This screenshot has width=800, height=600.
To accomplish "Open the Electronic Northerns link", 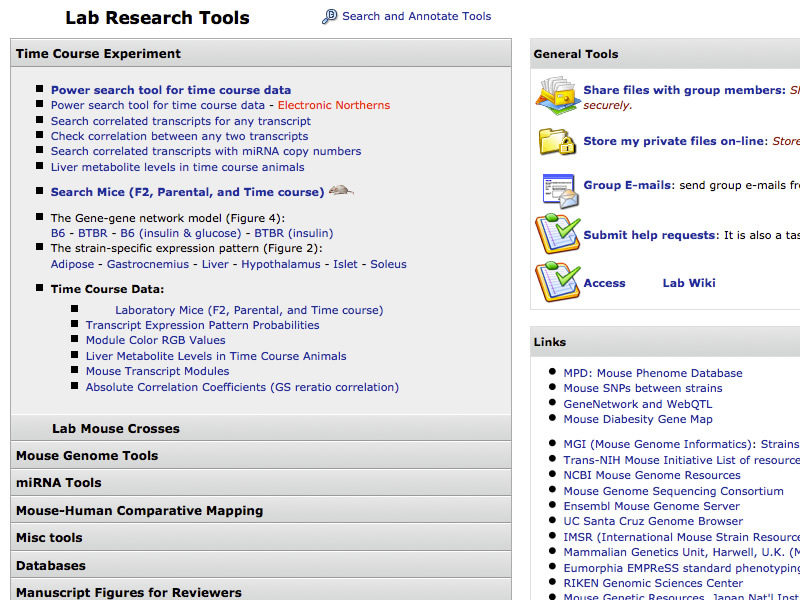I will coord(334,105).
